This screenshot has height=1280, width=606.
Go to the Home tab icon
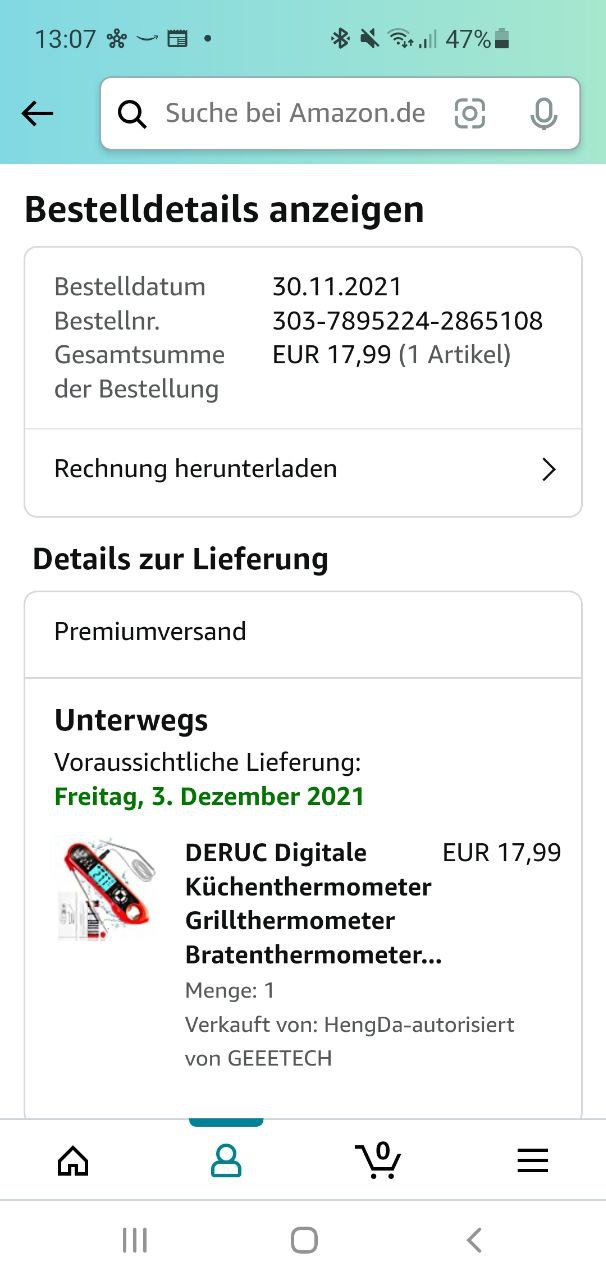click(73, 1160)
